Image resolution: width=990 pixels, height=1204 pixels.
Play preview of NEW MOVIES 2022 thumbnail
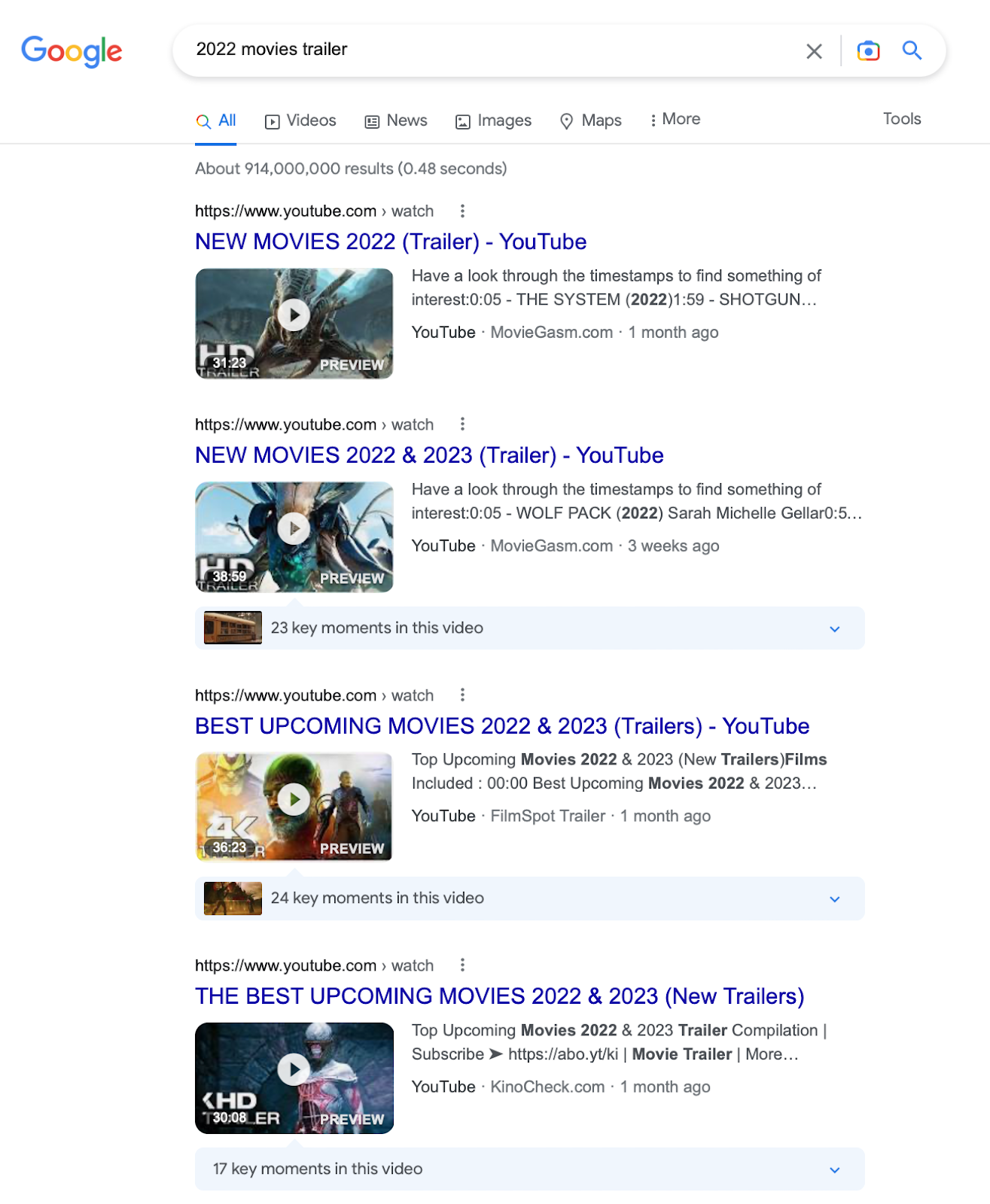(x=294, y=315)
